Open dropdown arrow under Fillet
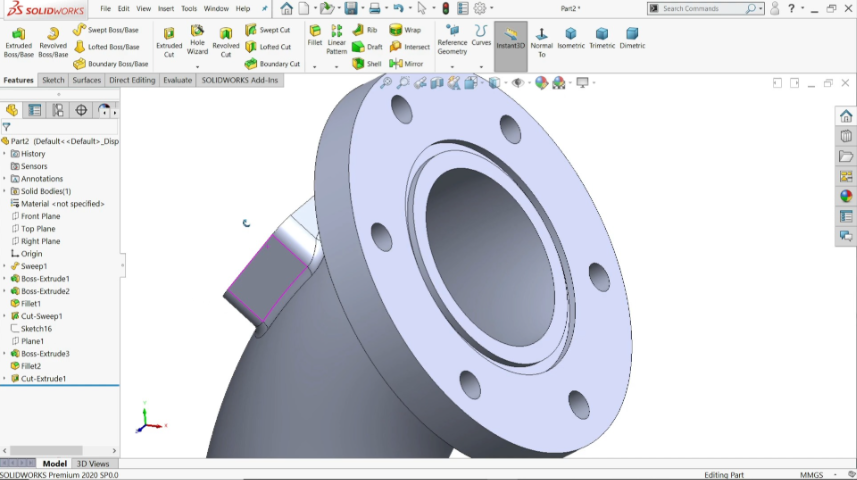This screenshot has height=480, width=857. (x=314, y=67)
